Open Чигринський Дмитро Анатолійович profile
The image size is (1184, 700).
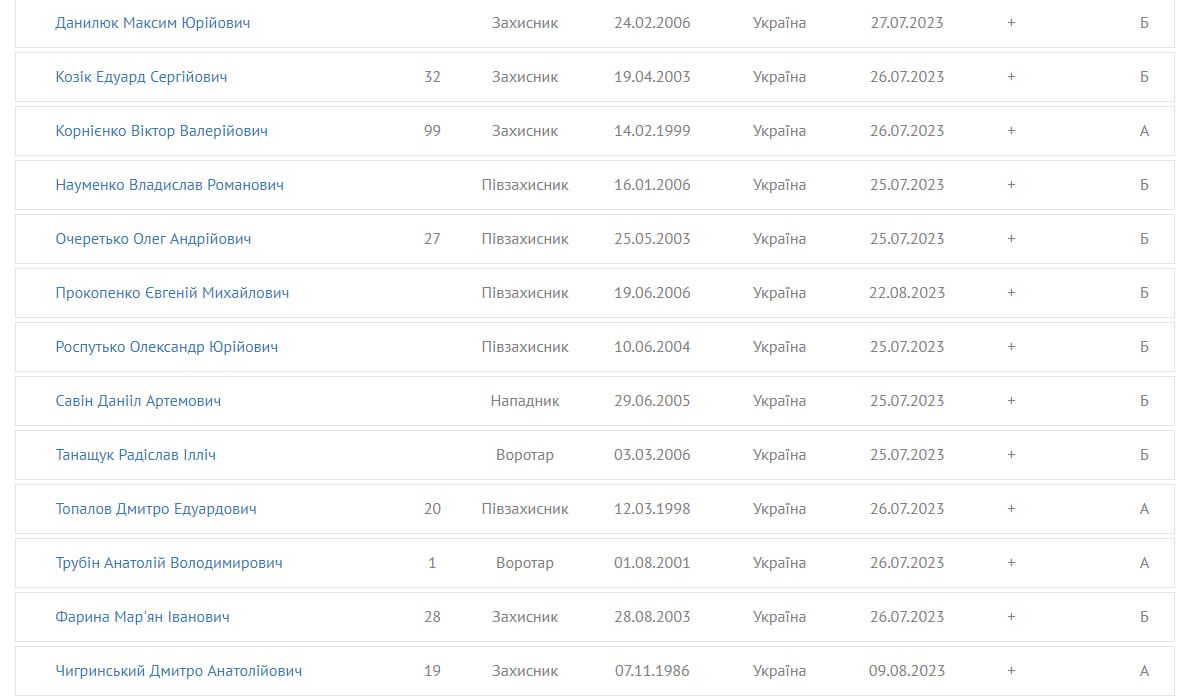(x=179, y=671)
